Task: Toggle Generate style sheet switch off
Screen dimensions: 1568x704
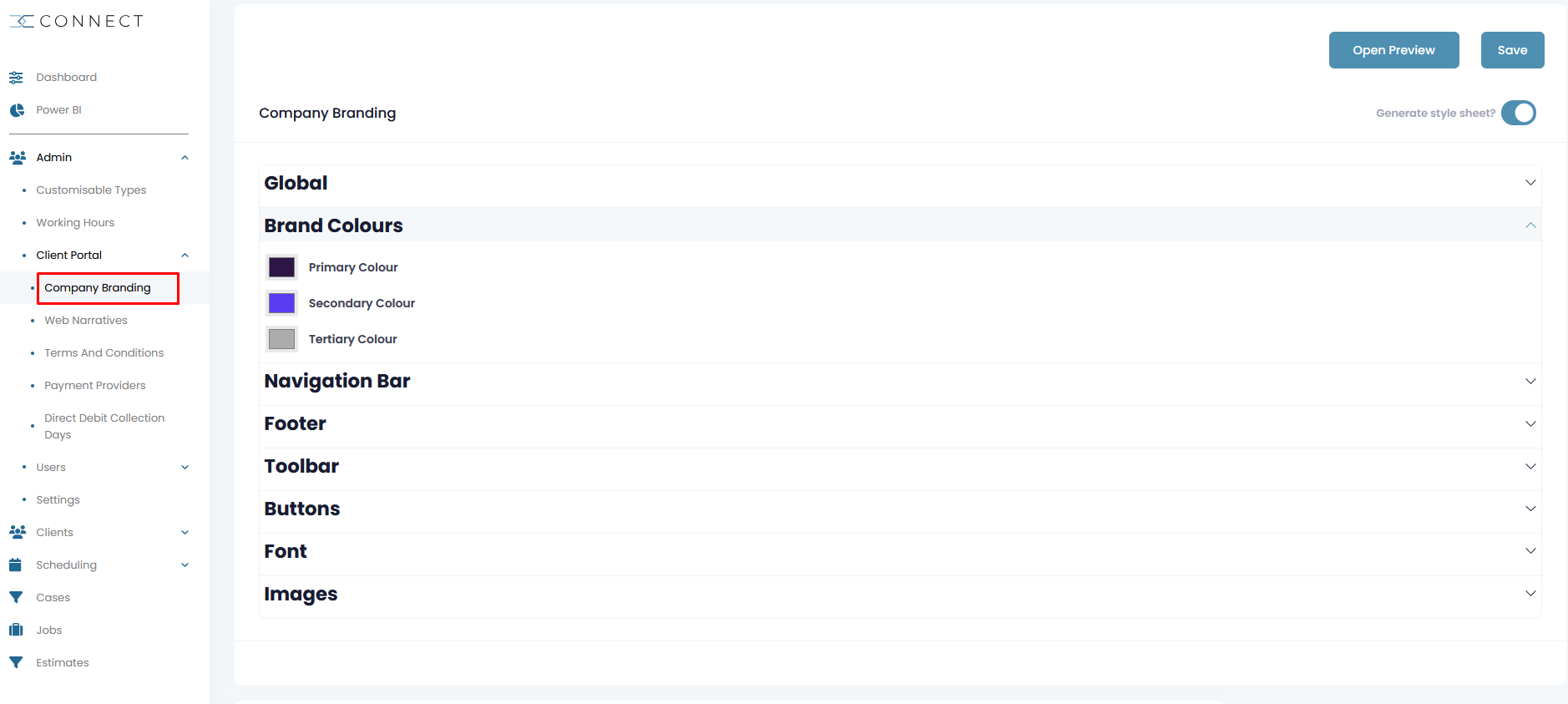Action: [x=1519, y=113]
